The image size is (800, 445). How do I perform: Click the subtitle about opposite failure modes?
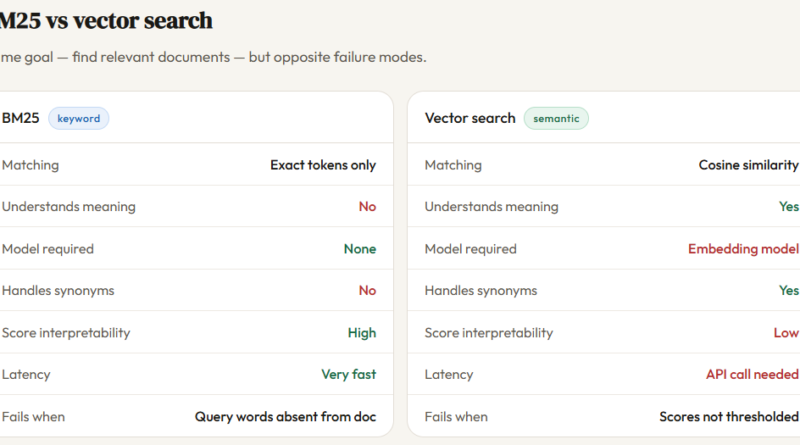tap(213, 57)
